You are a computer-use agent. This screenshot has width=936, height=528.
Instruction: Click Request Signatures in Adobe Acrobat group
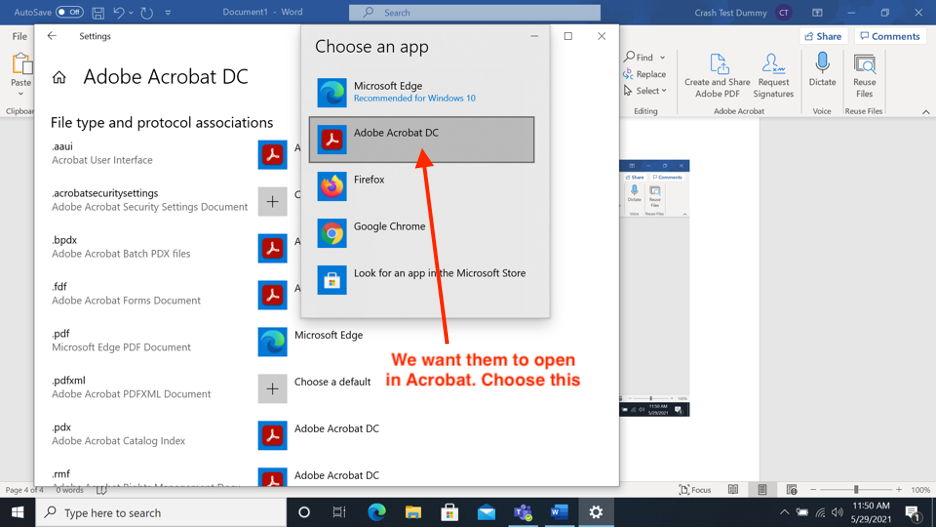(774, 76)
